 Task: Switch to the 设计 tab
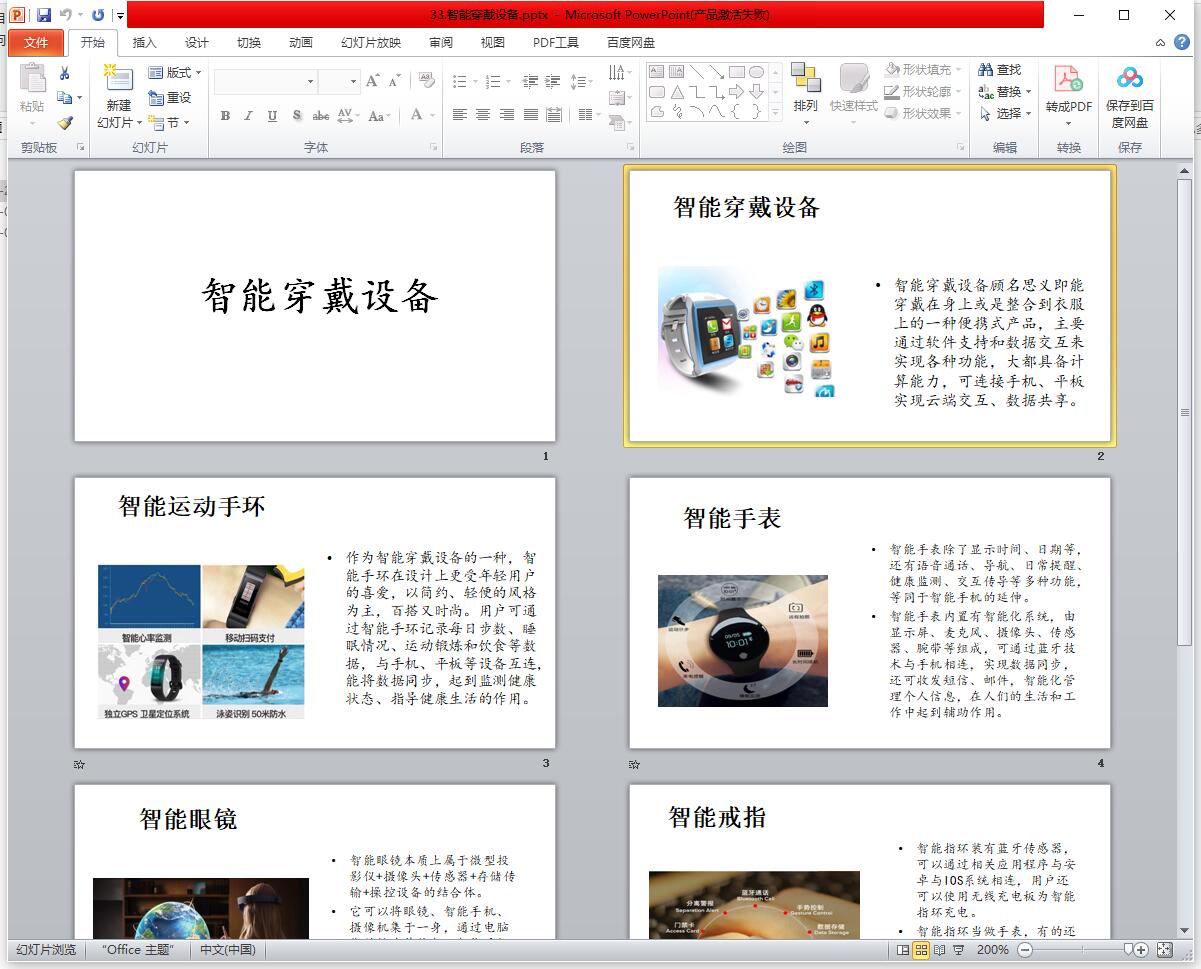[x=197, y=43]
